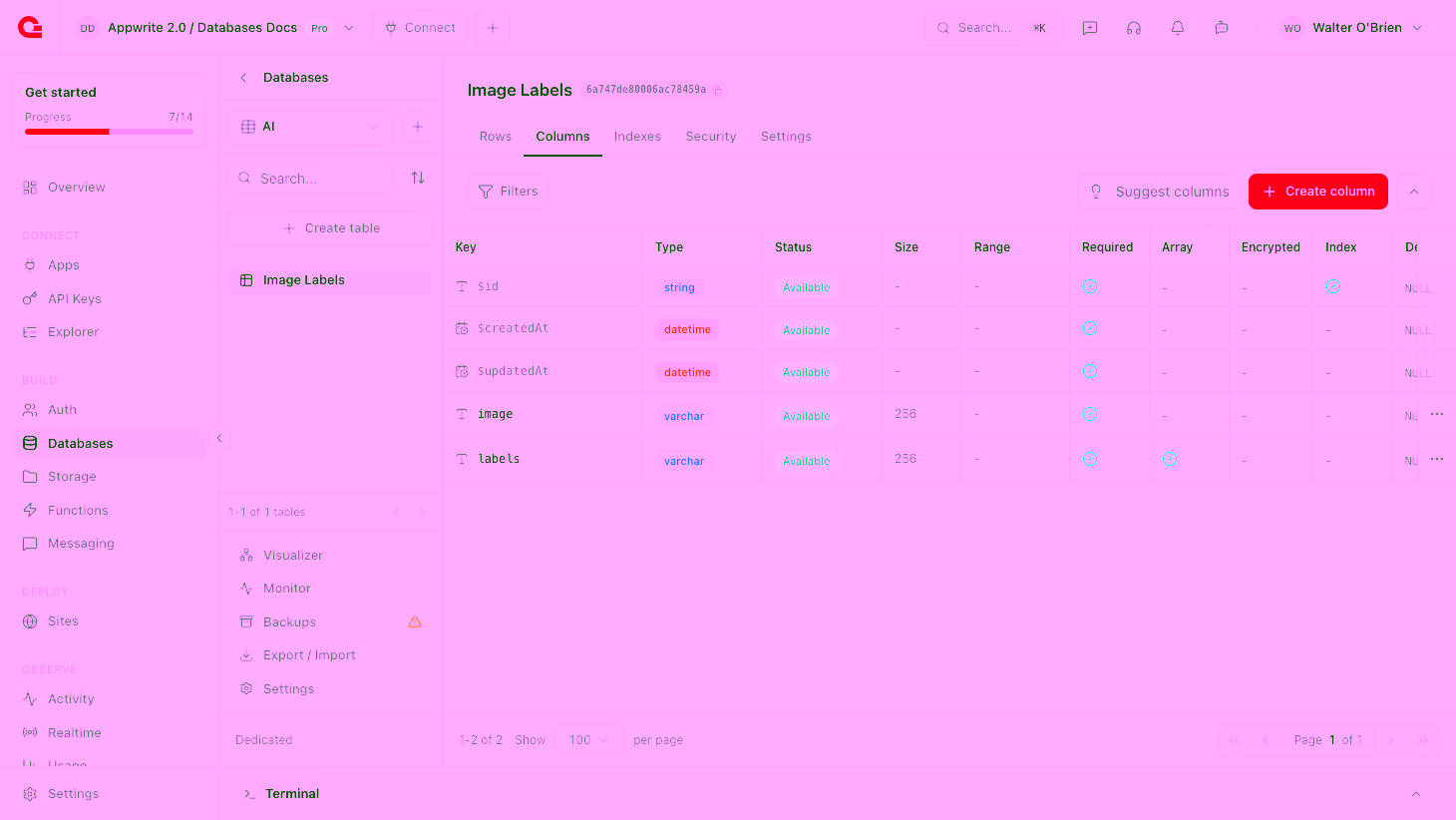Expand the project switcher chevron

click(x=349, y=28)
